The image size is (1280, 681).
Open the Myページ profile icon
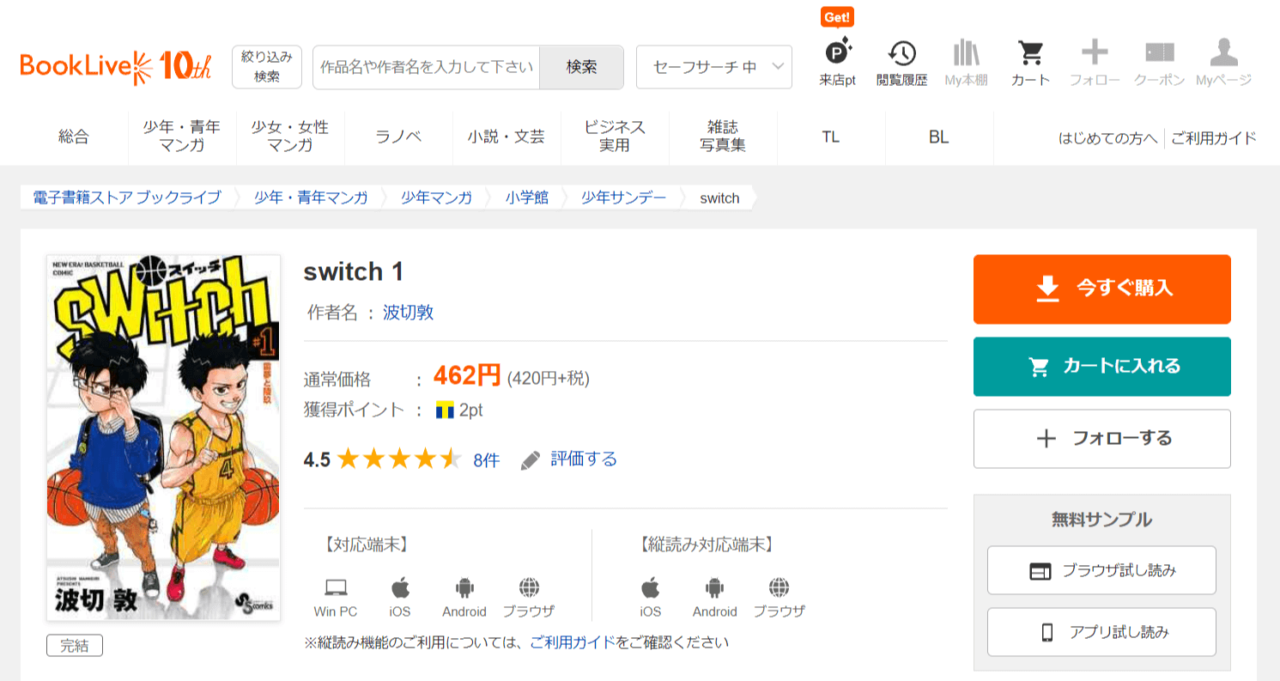1223,62
